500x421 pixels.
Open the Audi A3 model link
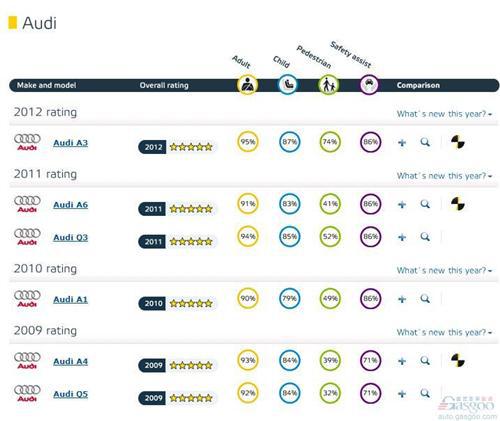tap(71, 143)
